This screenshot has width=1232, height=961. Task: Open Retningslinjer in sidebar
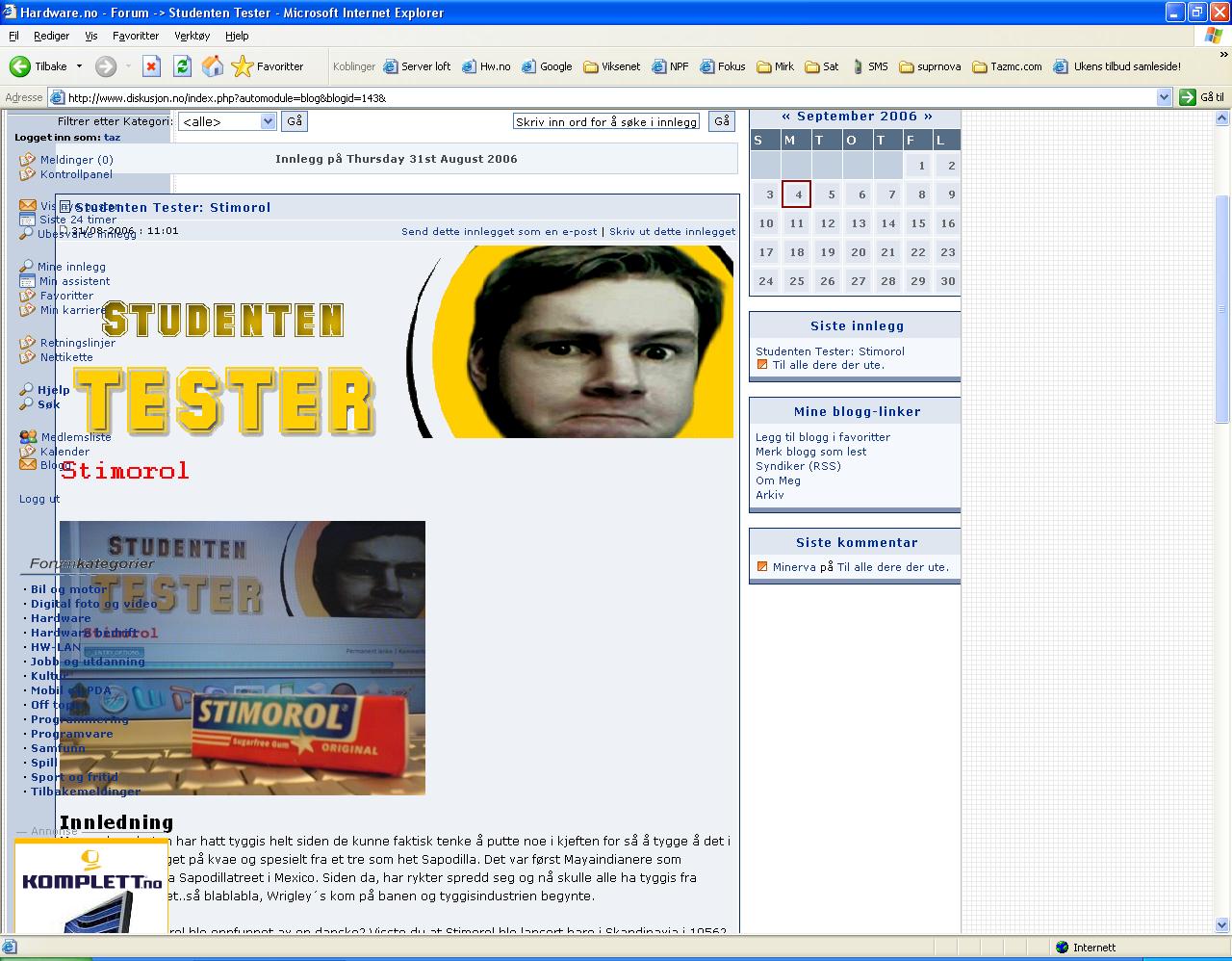(77, 343)
